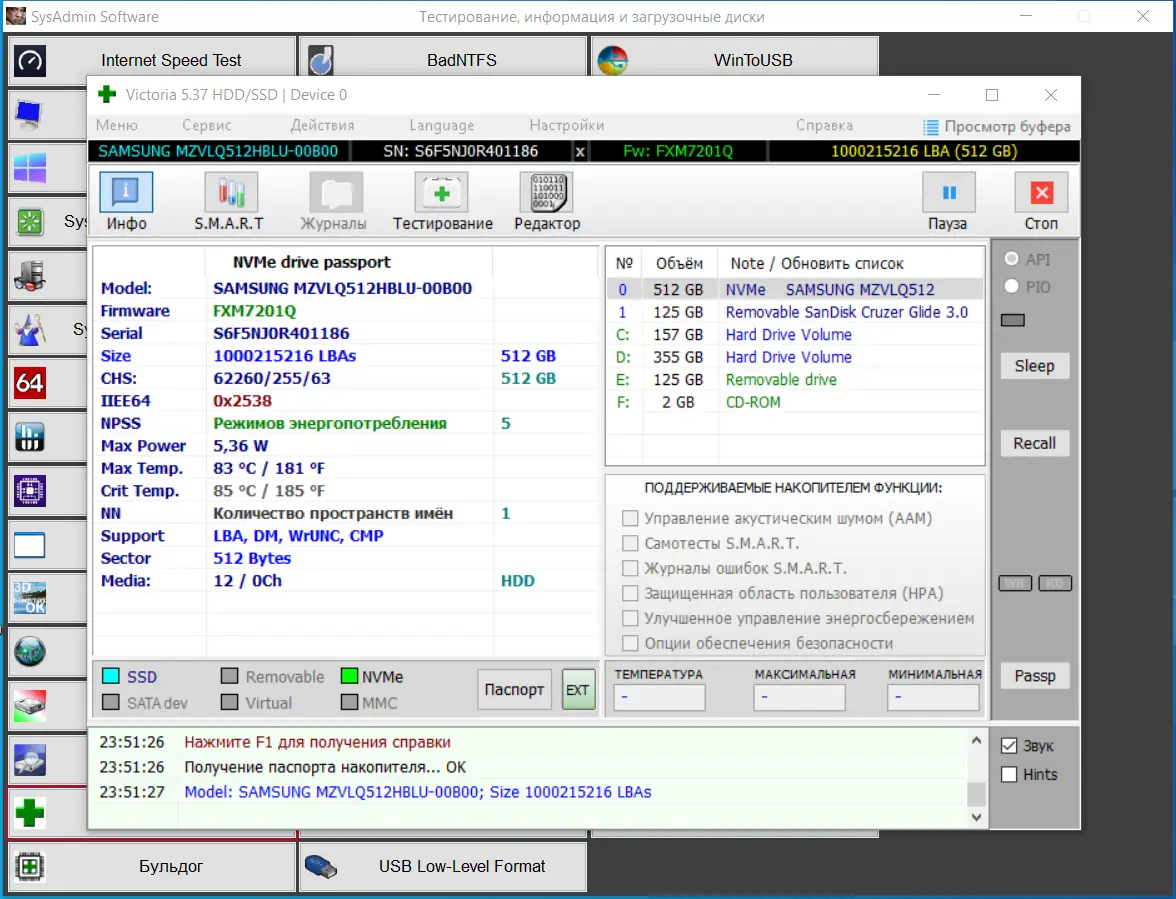
Task: Click the green EXT button
Action: point(578,689)
